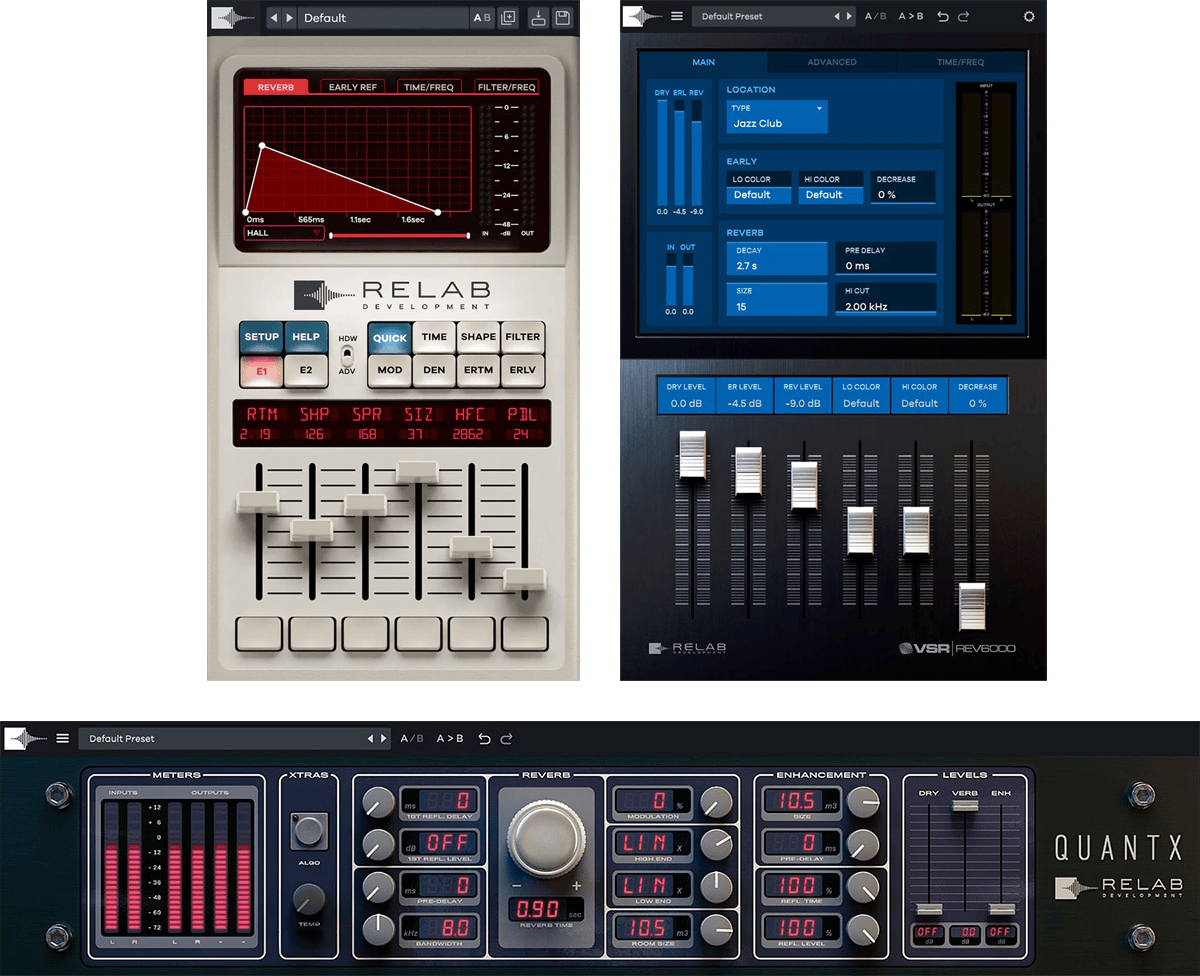Screen dimensions: 1200x976
Task: Click the add preset icon beside A B
Action: pyautogui.click(x=508, y=18)
